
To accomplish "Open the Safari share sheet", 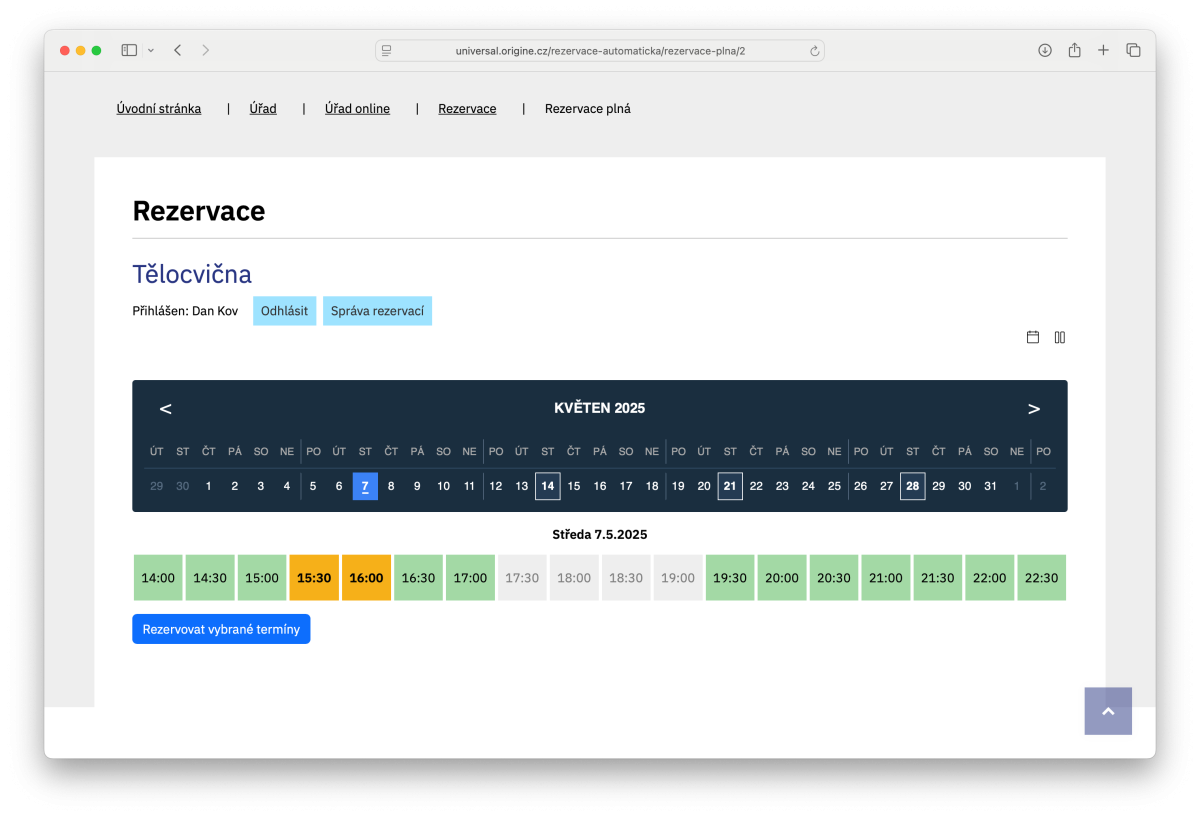I will [1074, 49].
